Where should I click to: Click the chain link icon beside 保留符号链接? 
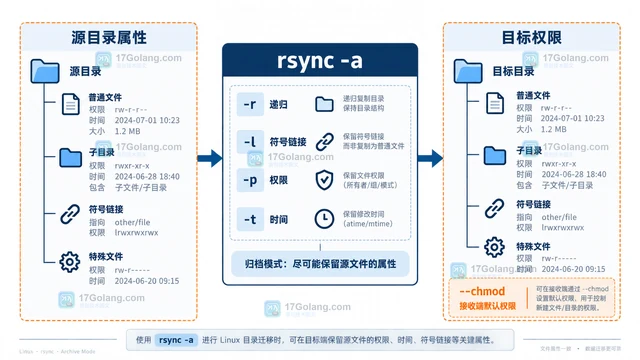pos(325,142)
